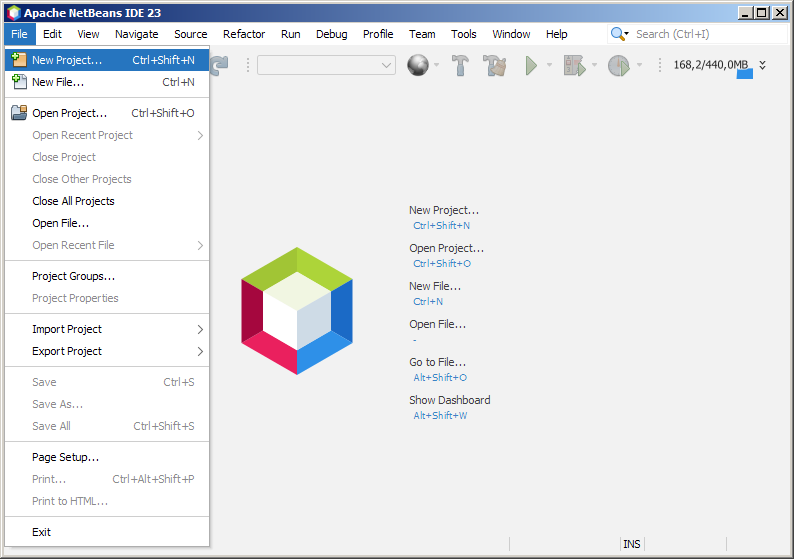Click the Go to File shortcut link

[x=437, y=362]
